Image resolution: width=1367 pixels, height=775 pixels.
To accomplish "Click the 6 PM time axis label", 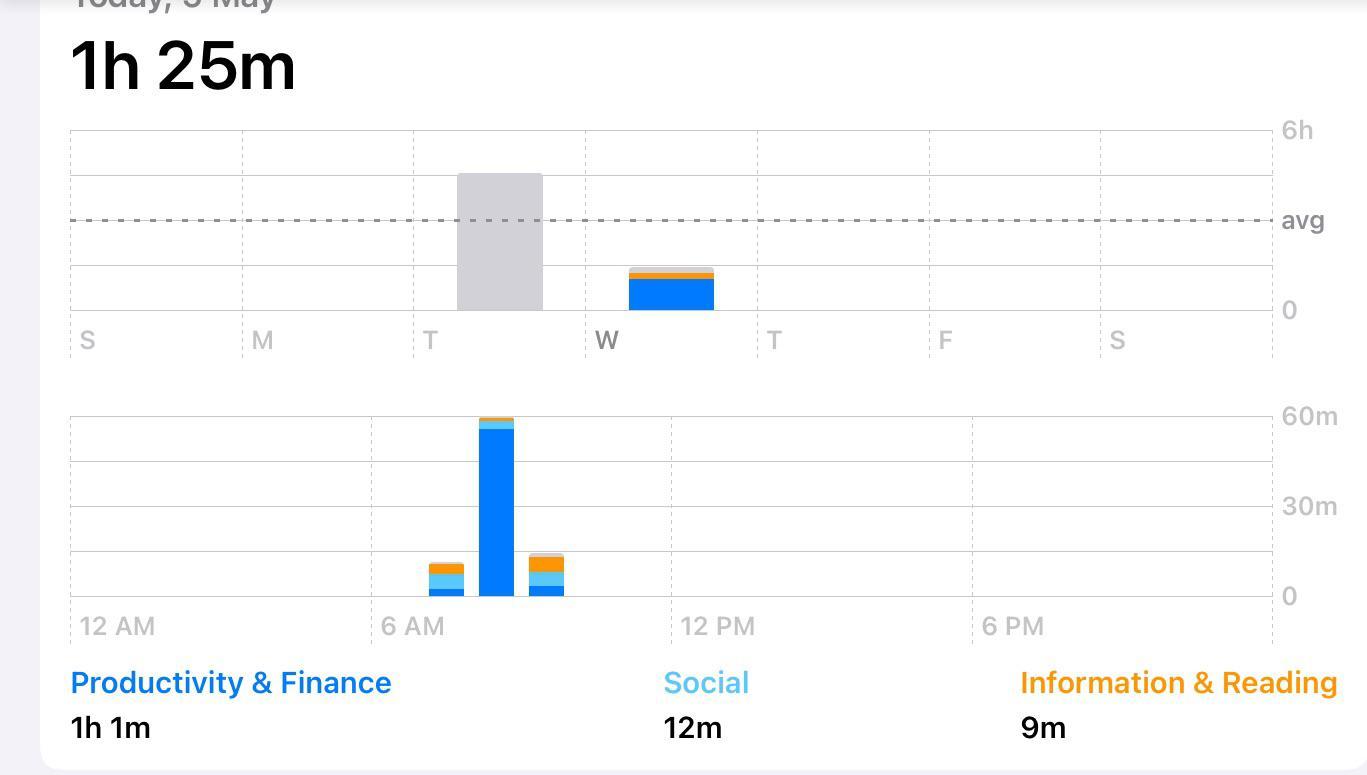I will pyautogui.click(x=1012, y=626).
